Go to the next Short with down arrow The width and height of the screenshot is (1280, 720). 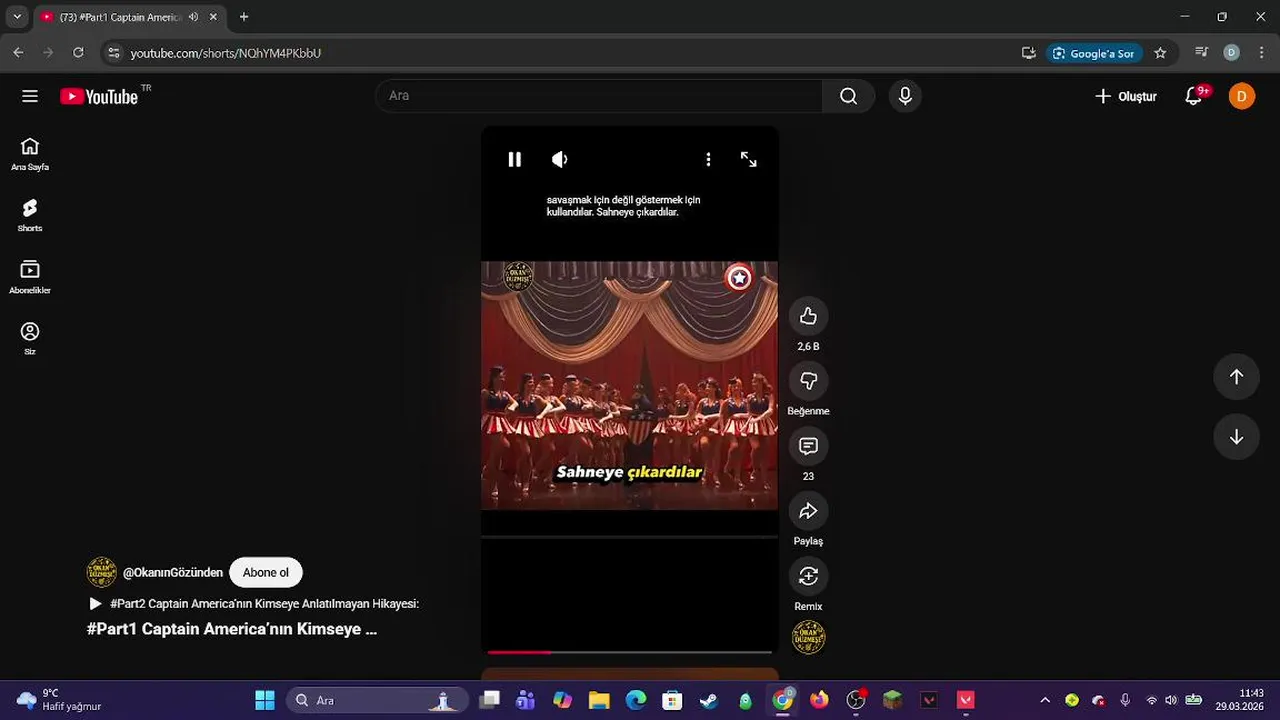click(x=1236, y=437)
